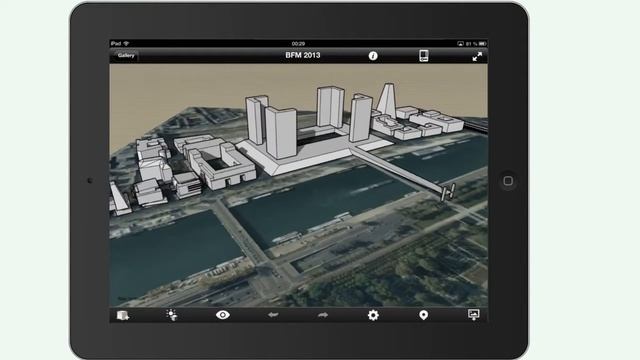Viewport: 640px width, 360px height.
Task: Open the sun lighting settings icon
Action: point(172,315)
